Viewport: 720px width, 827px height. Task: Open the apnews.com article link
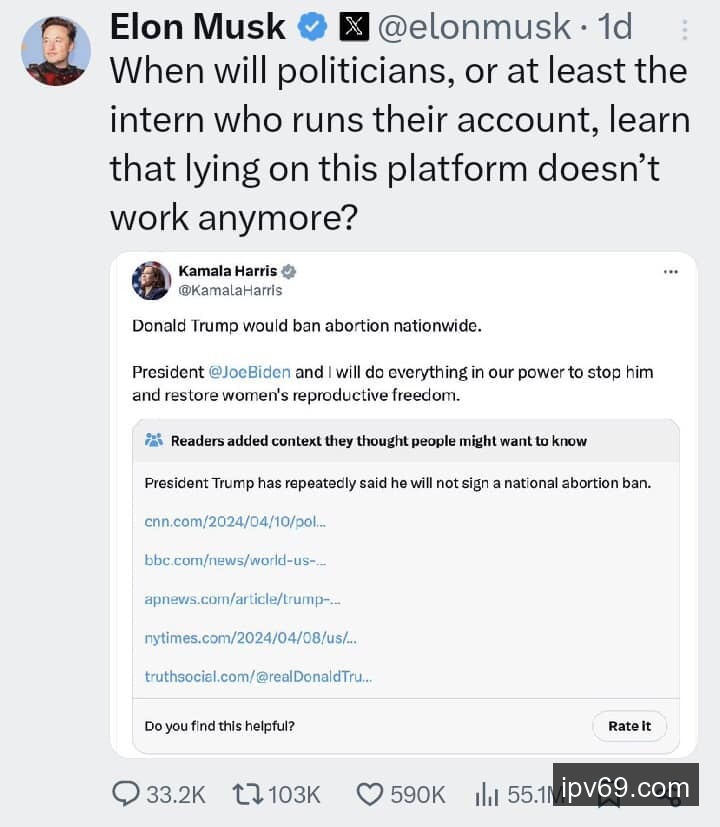[242, 599]
